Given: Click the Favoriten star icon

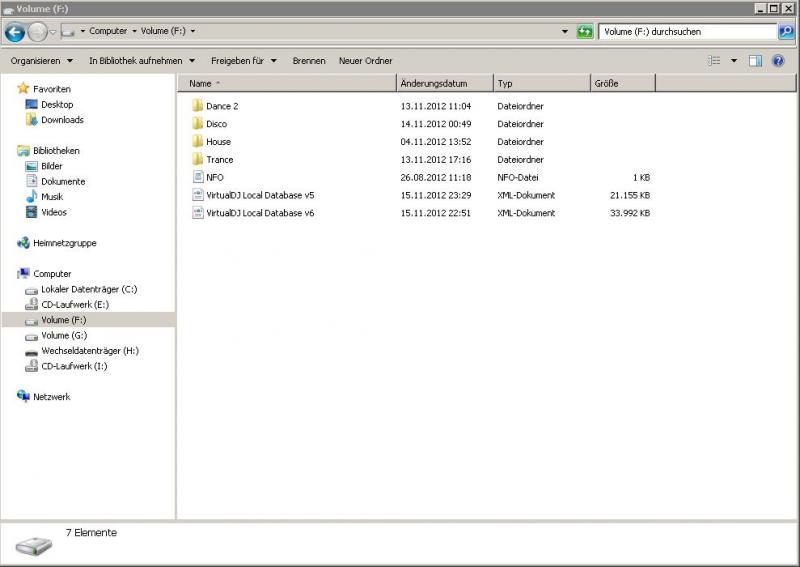Looking at the screenshot, I should click(x=23, y=88).
